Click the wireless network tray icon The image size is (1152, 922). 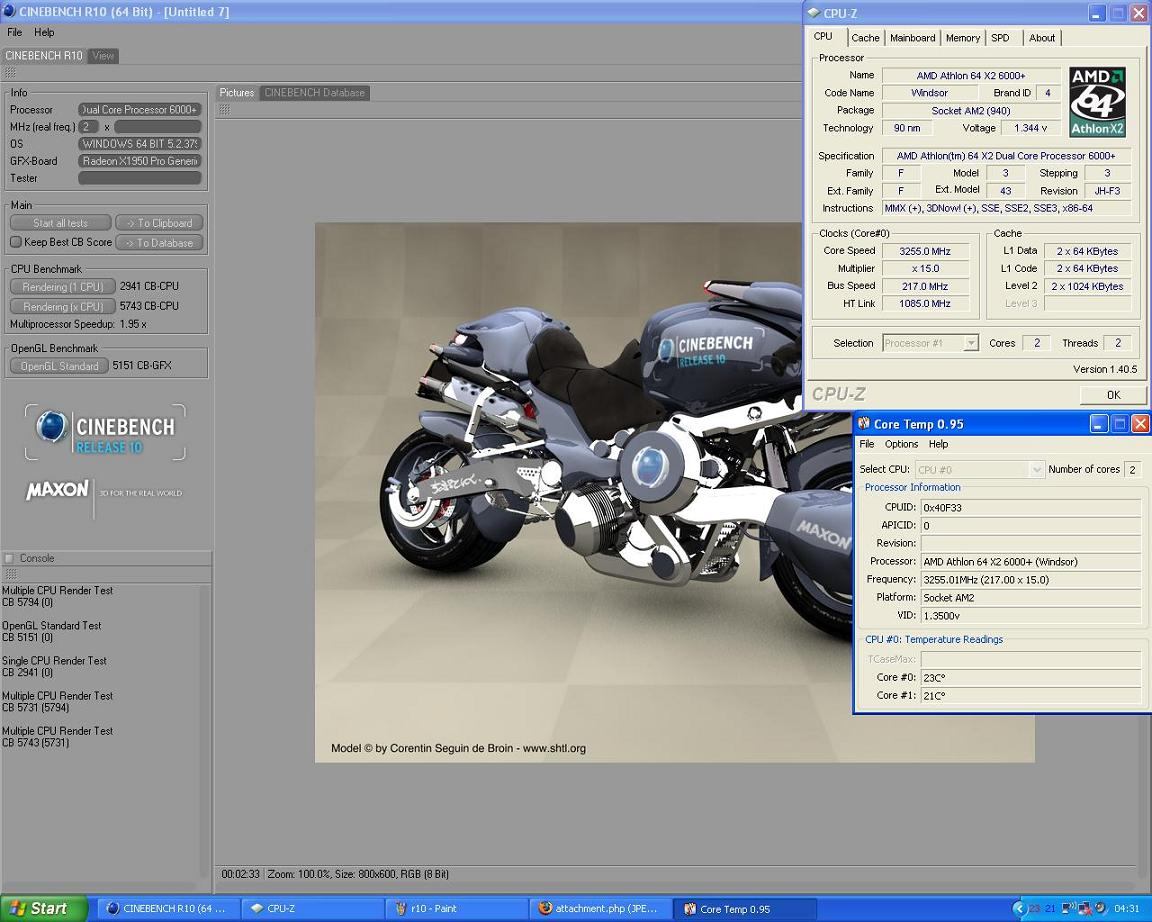pos(1069,908)
